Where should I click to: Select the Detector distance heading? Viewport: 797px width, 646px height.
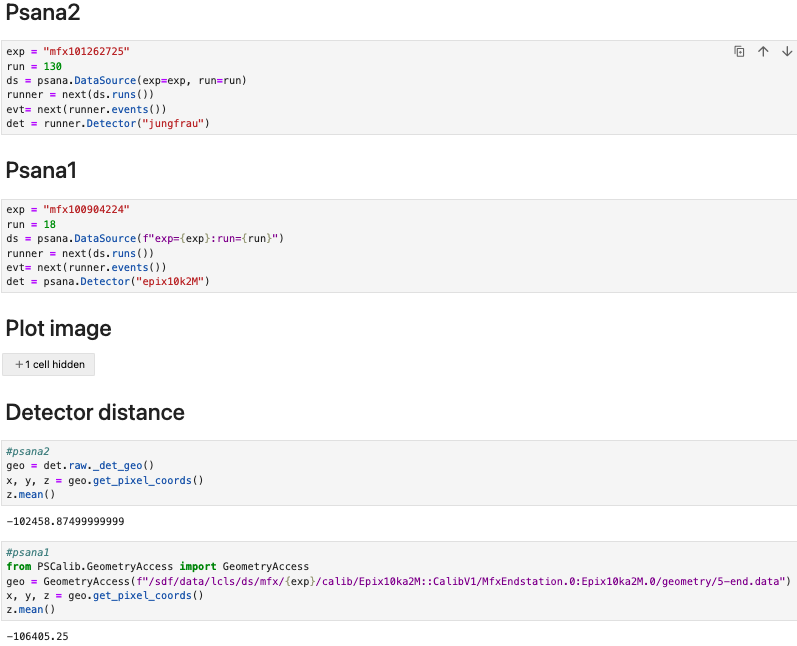95,412
